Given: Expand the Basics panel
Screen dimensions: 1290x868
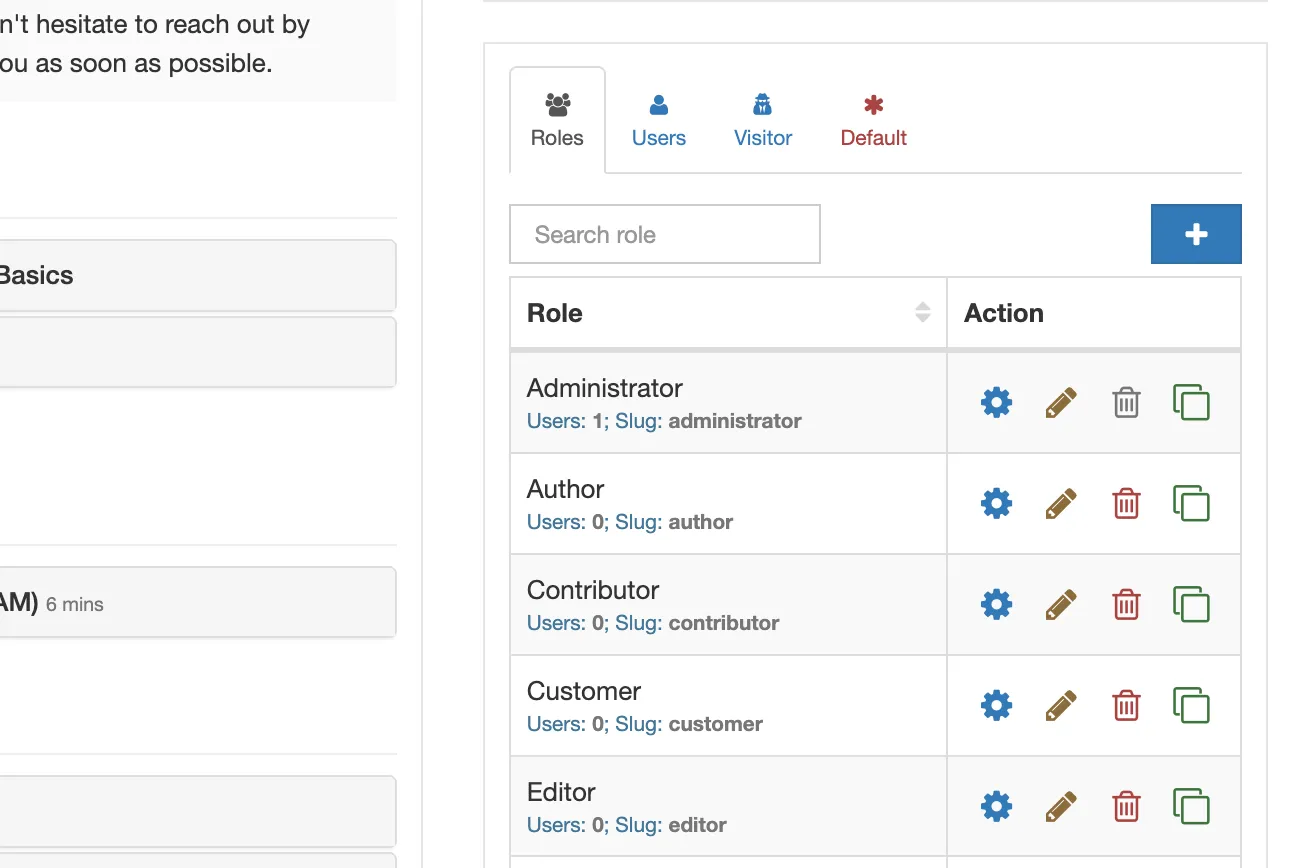Looking at the screenshot, I should pos(198,275).
